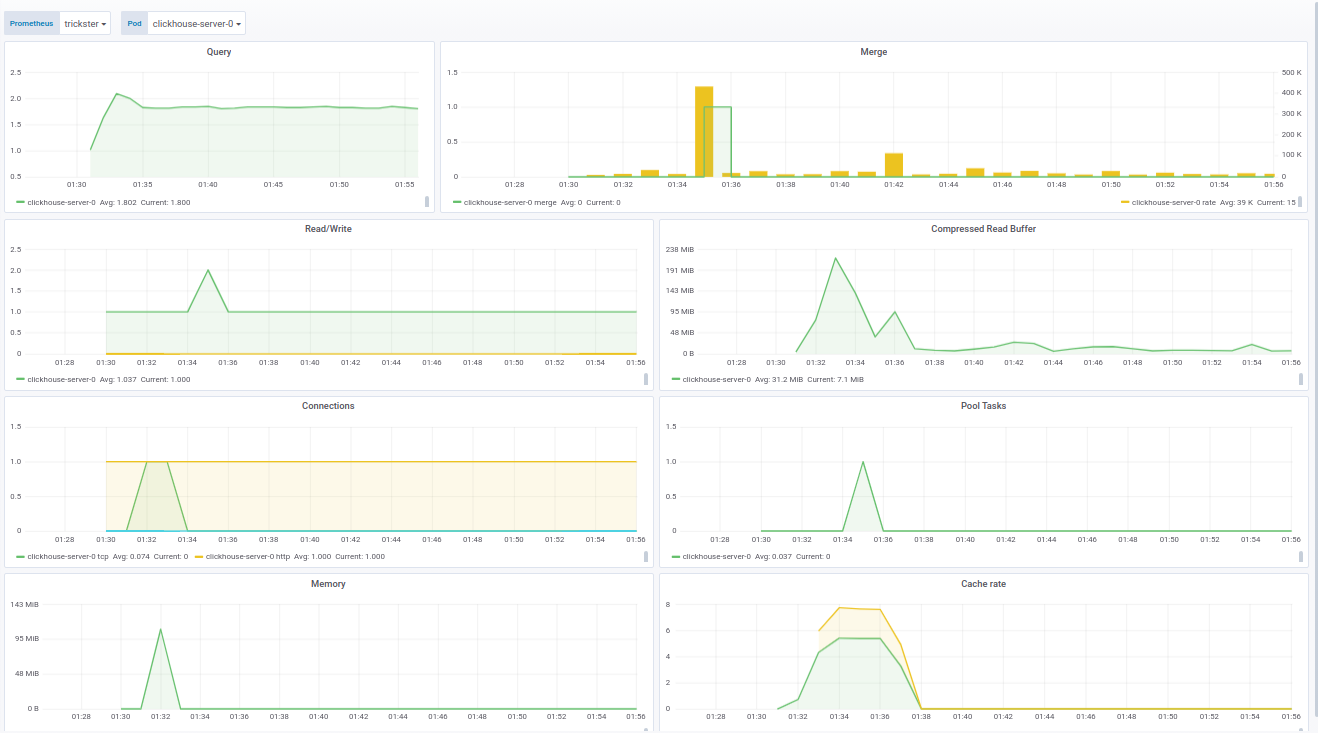Toggle clickhouse-server-0 merge series in Merge legend
Screen dimensions: 1318x733
pyautogui.click(x=510, y=202)
